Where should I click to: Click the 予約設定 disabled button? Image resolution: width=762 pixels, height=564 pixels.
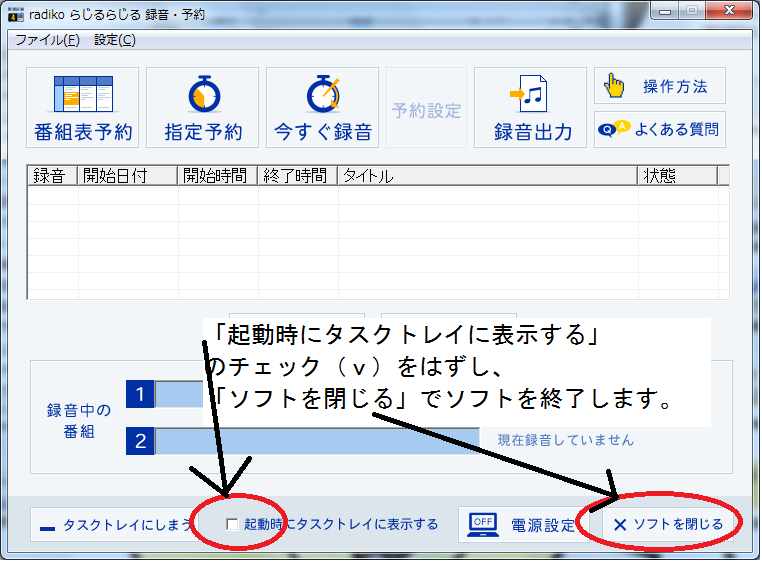(427, 108)
